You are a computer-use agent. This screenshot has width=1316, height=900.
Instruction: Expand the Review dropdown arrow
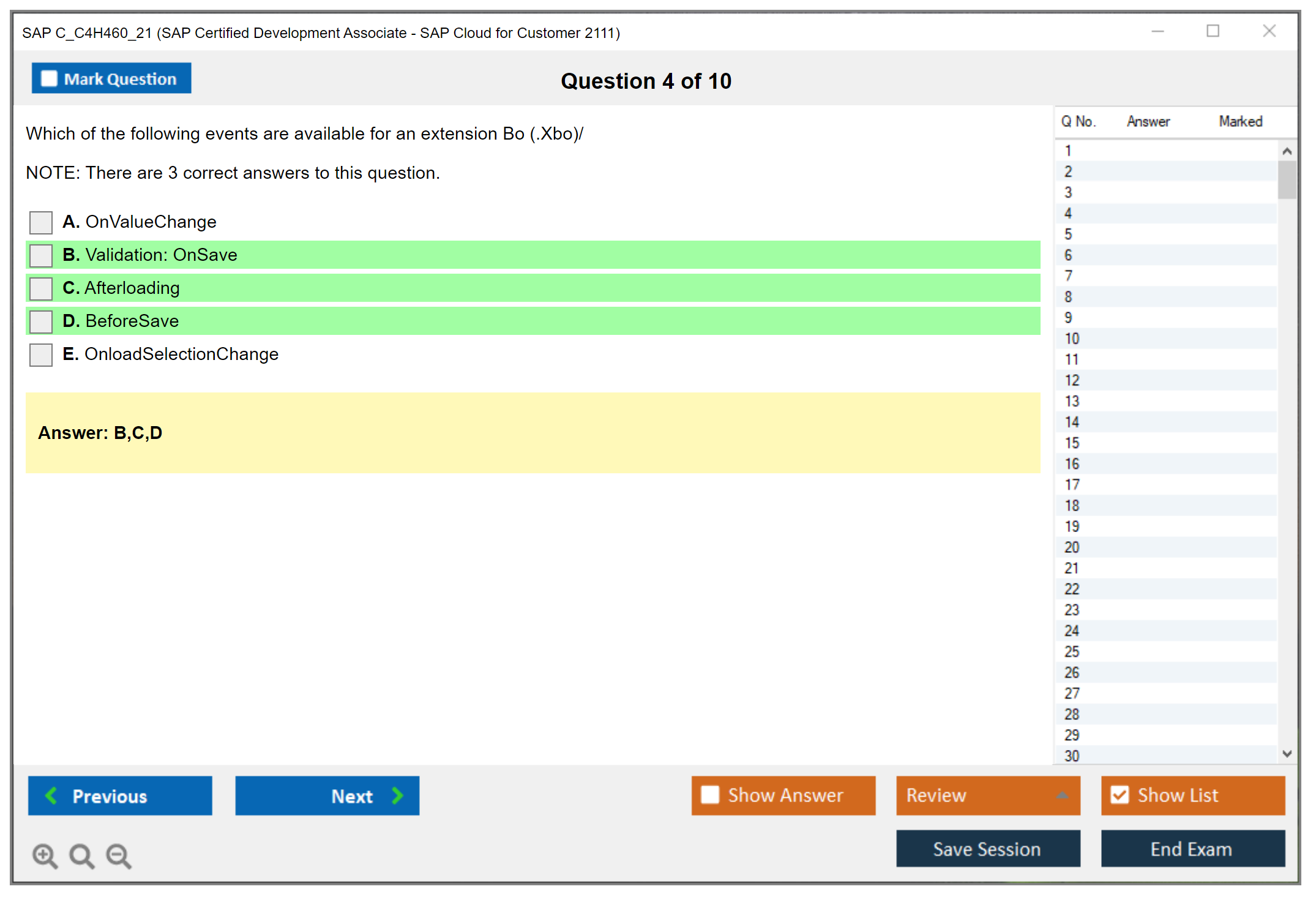pyautogui.click(x=1062, y=795)
